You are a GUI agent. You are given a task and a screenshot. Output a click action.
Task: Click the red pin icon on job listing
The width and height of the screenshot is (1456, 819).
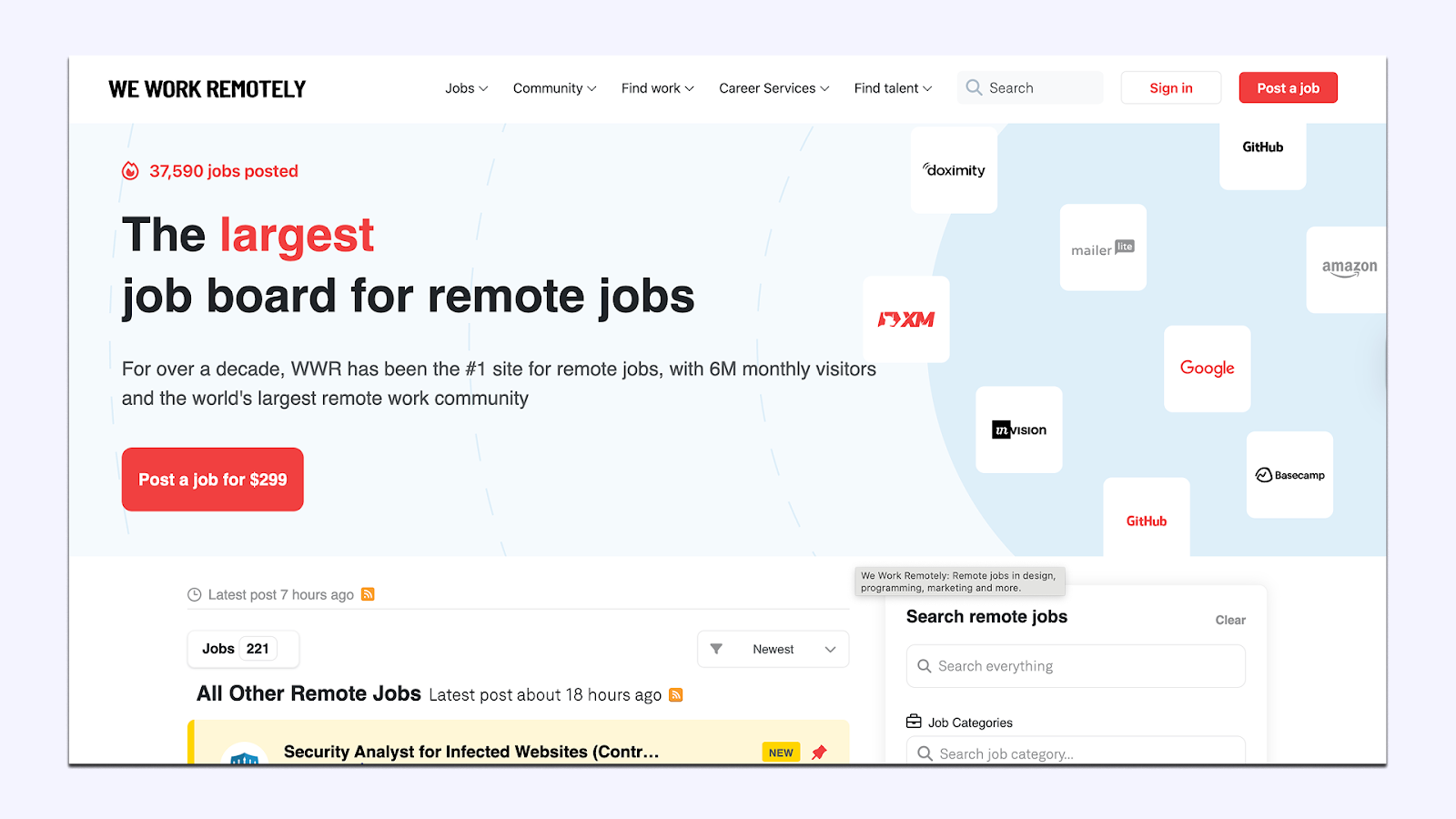(819, 753)
